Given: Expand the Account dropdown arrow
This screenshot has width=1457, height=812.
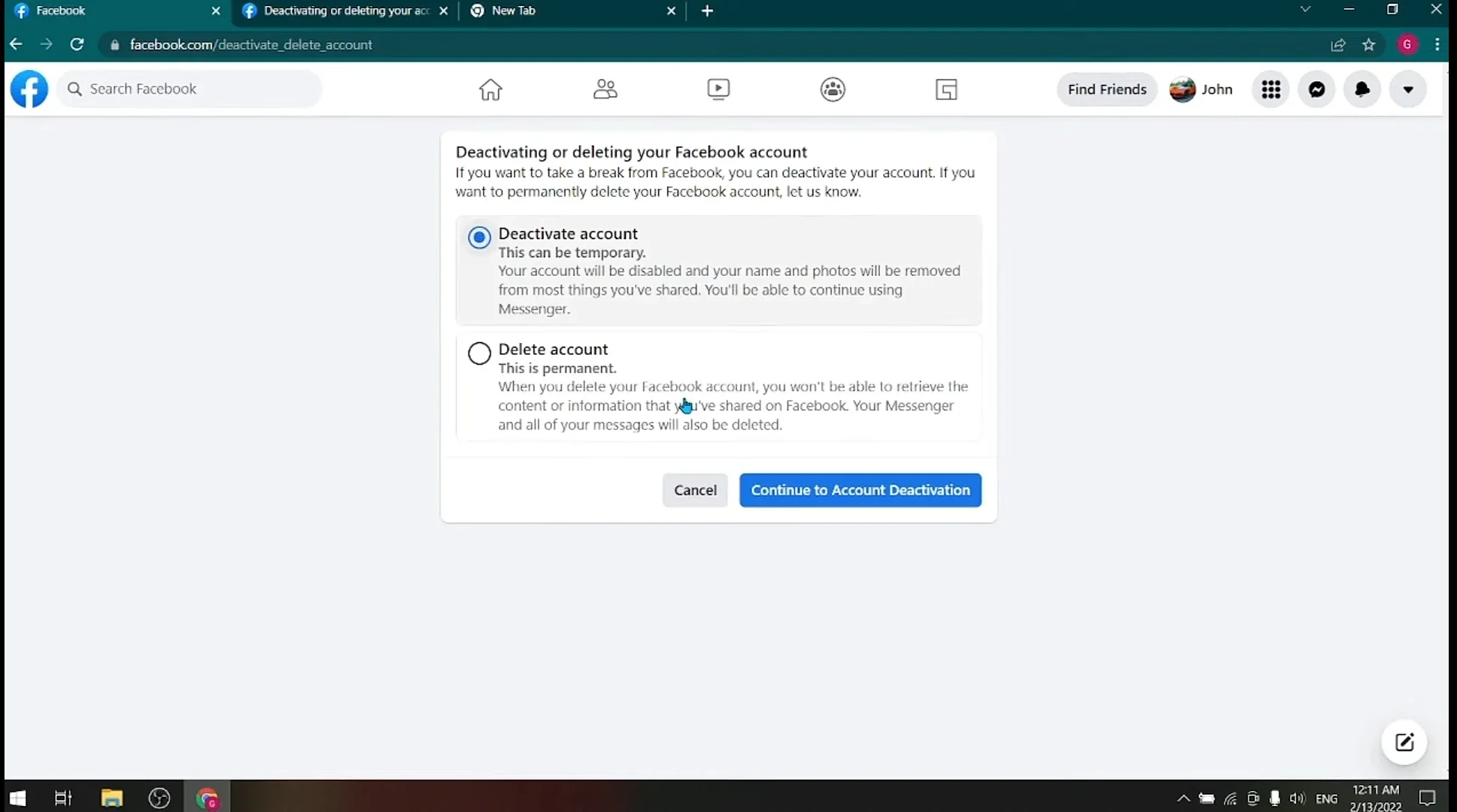Looking at the screenshot, I should [x=1408, y=89].
